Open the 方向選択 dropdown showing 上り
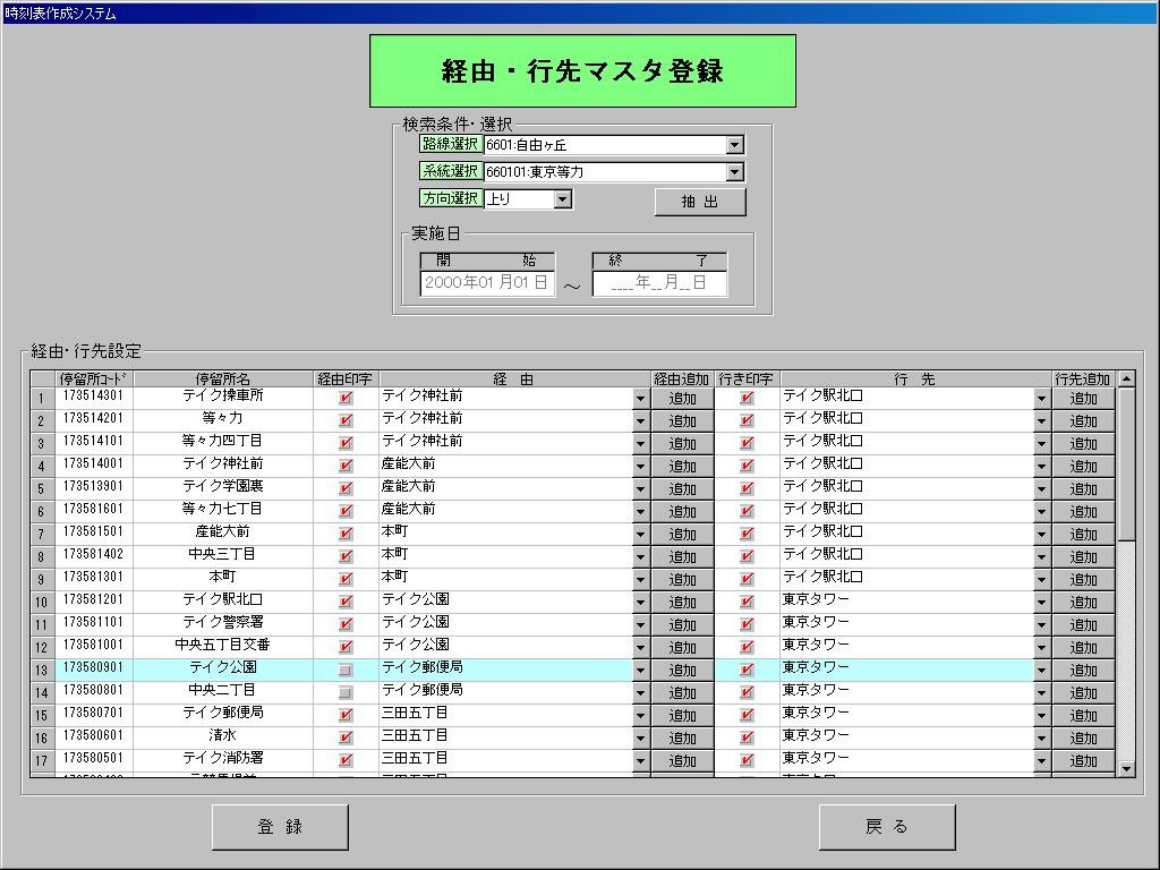Screen dimensions: 1160x870 (562, 199)
